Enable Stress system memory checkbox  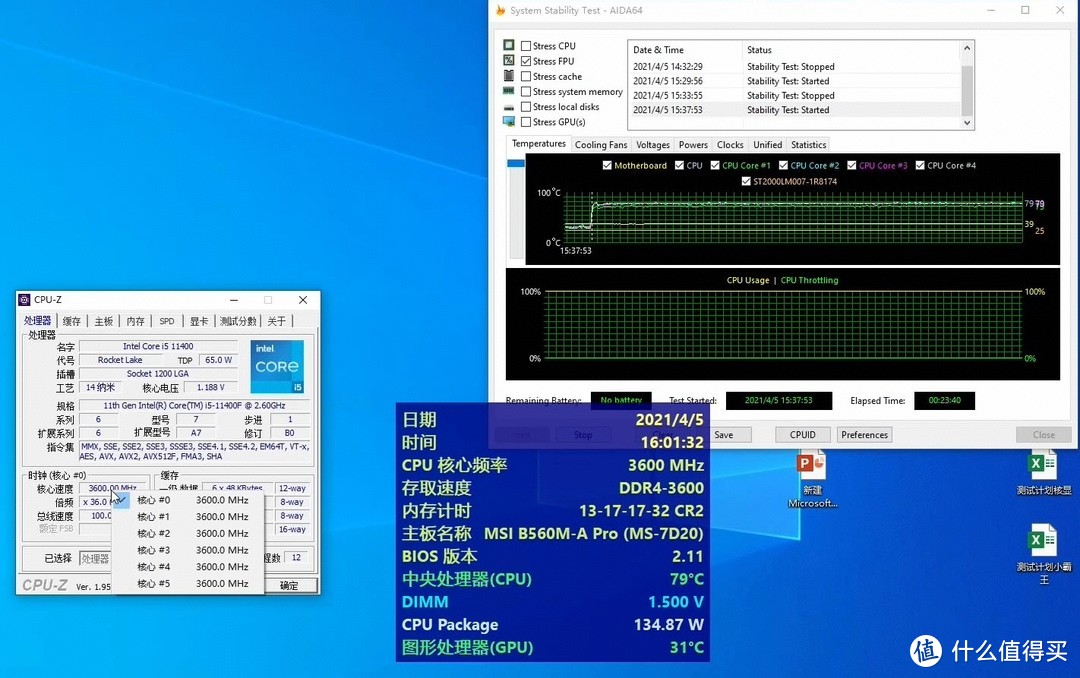coord(526,92)
